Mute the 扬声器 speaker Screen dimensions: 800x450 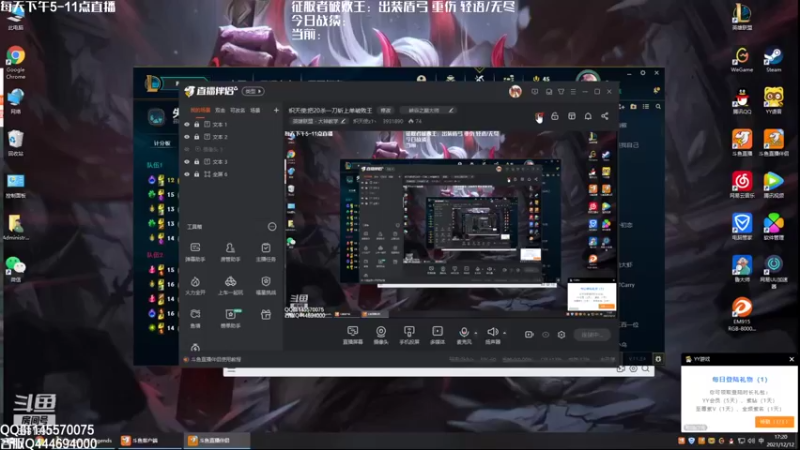pos(492,335)
